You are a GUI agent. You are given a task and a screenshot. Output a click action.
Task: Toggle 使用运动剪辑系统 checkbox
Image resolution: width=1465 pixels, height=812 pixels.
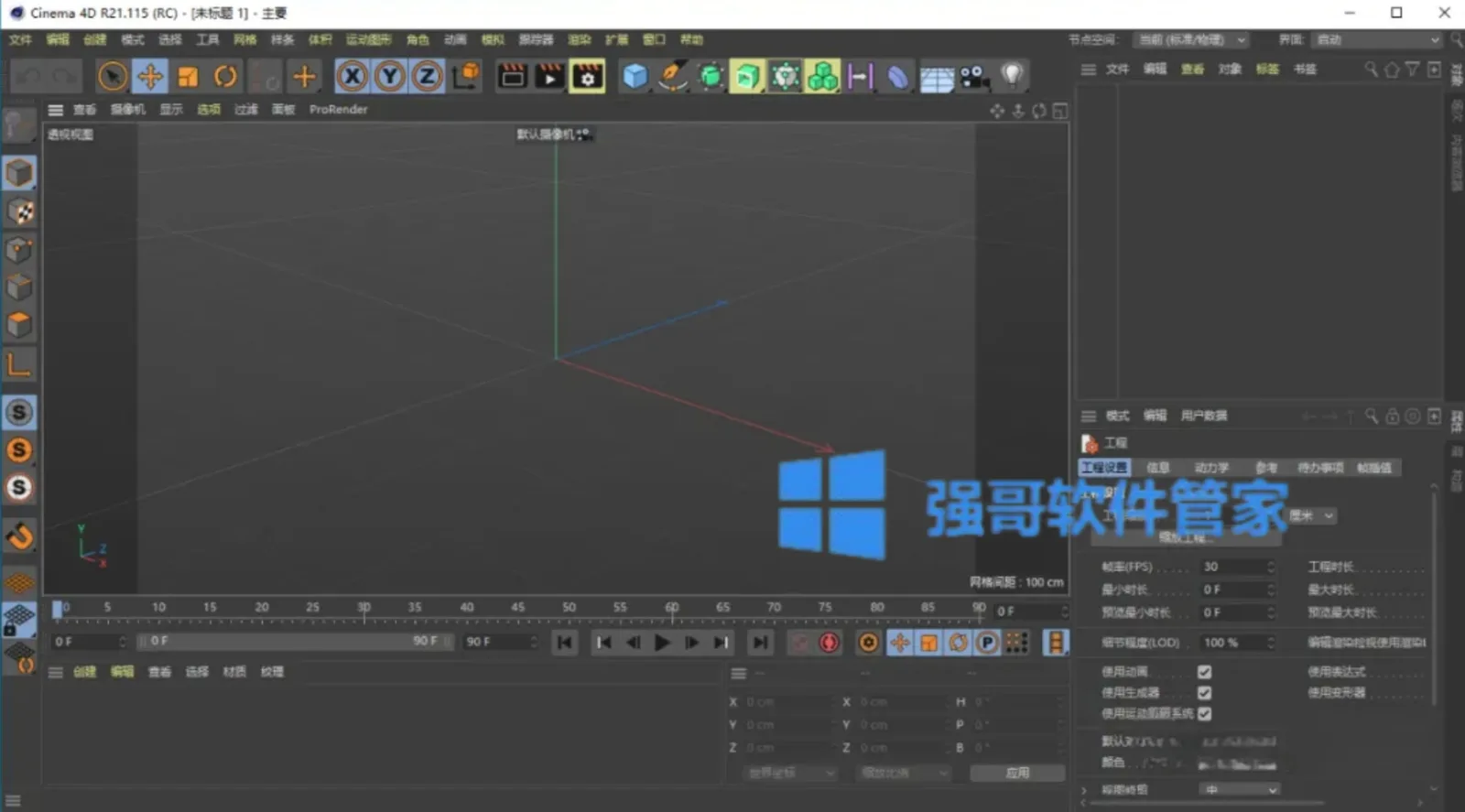(1204, 713)
